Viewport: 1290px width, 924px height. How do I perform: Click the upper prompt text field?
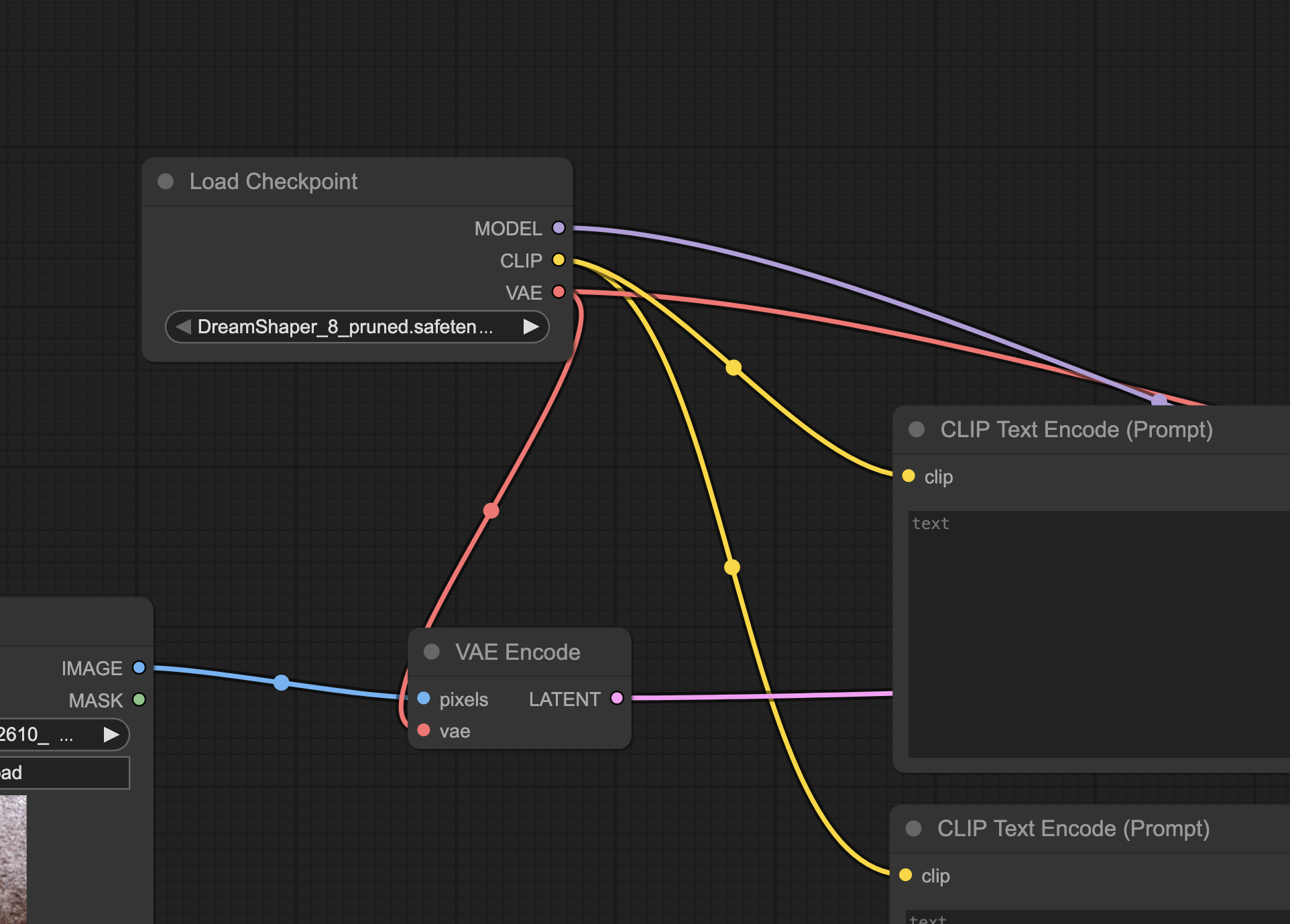click(1100, 634)
